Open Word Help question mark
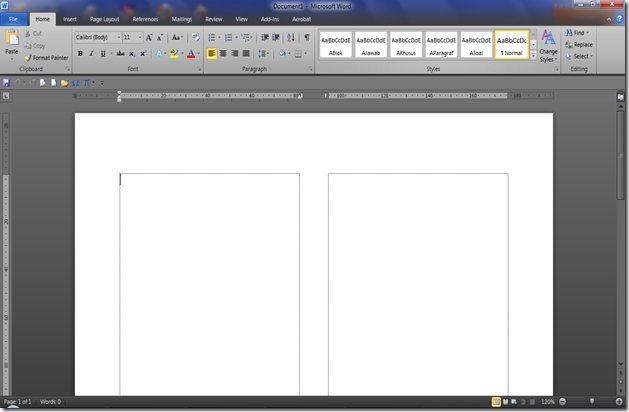 point(619,19)
